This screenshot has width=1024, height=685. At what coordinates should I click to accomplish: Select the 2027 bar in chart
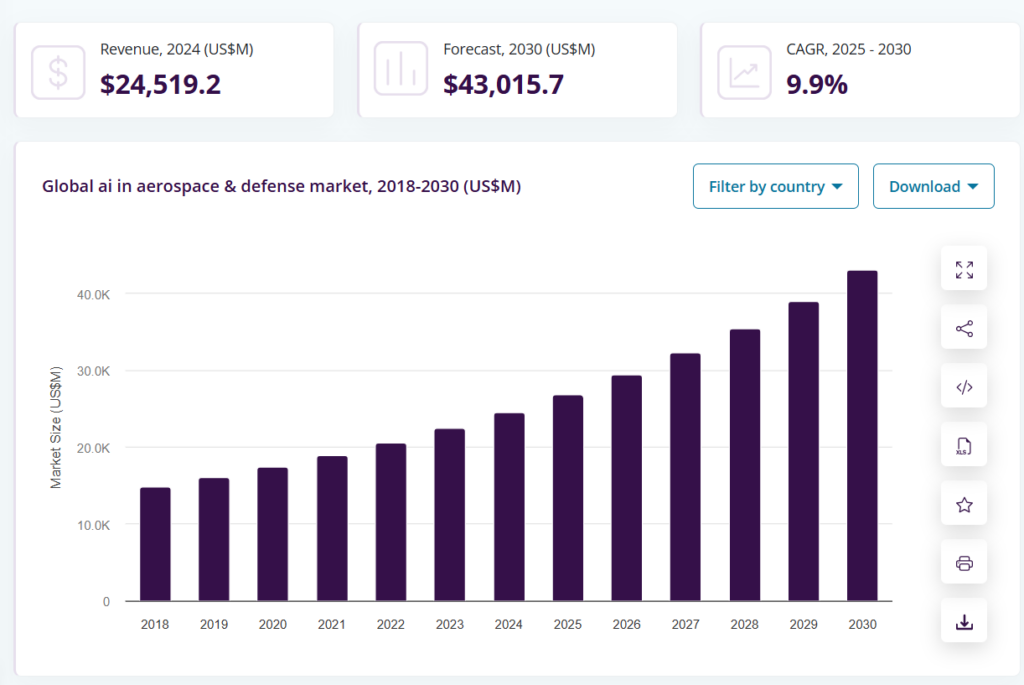(x=685, y=477)
